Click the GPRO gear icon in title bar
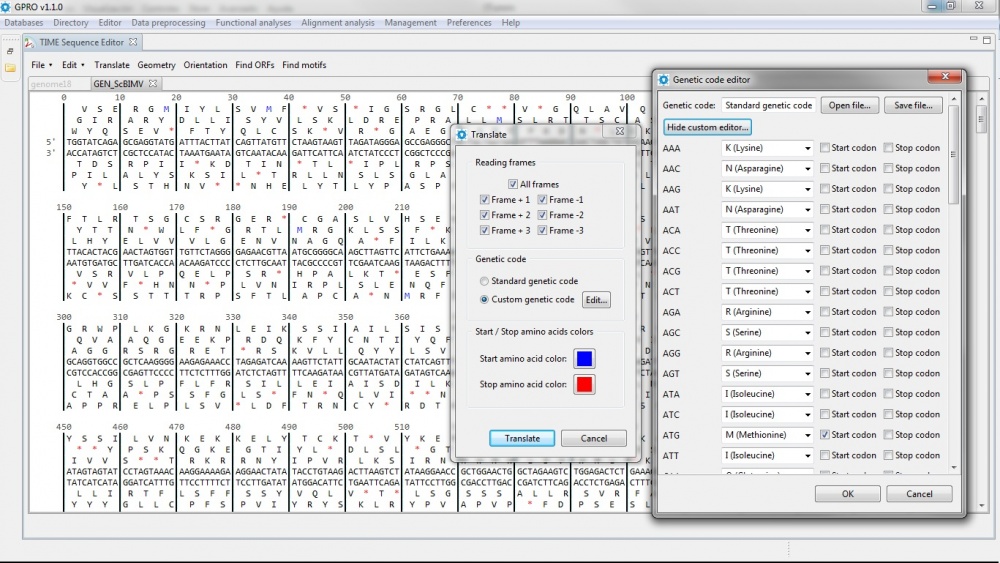 pyautogui.click(x=7, y=6)
